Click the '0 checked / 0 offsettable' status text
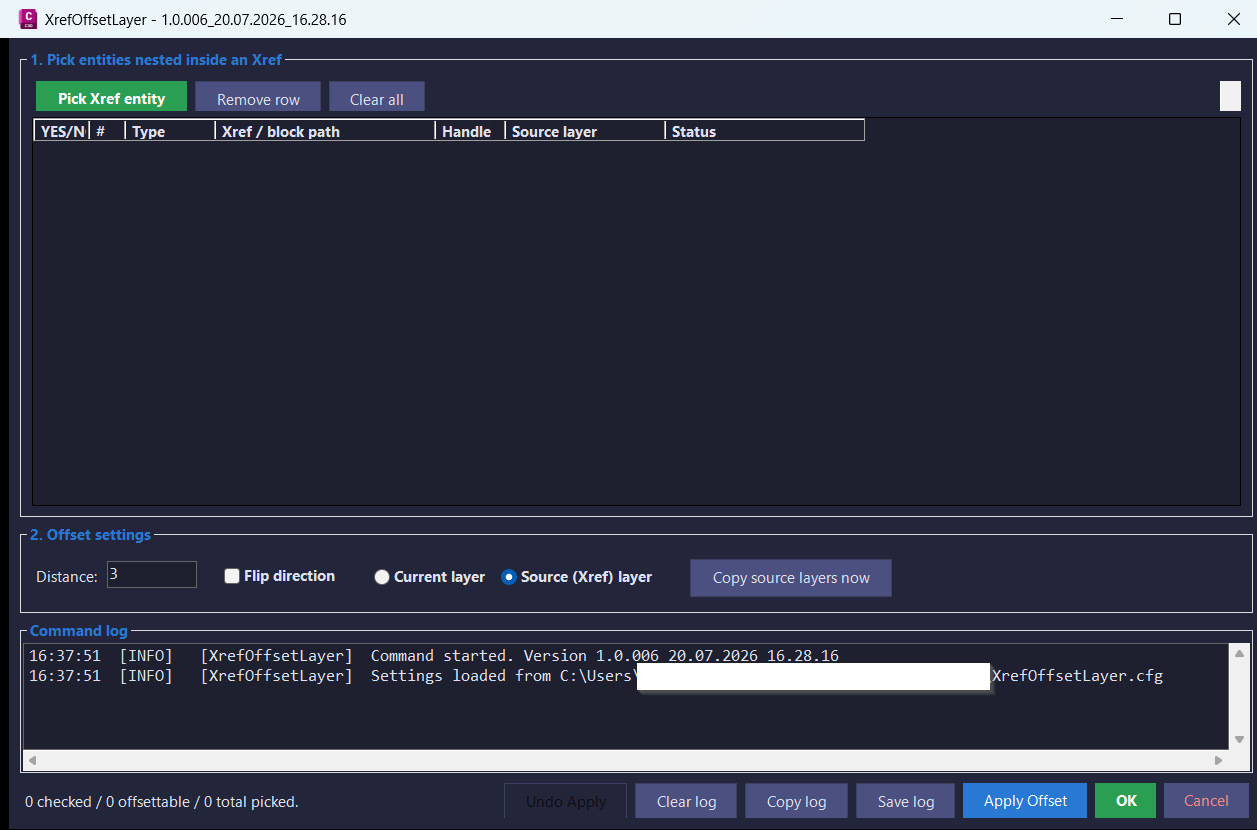This screenshot has width=1257, height=830. click(x=162, y=801)
